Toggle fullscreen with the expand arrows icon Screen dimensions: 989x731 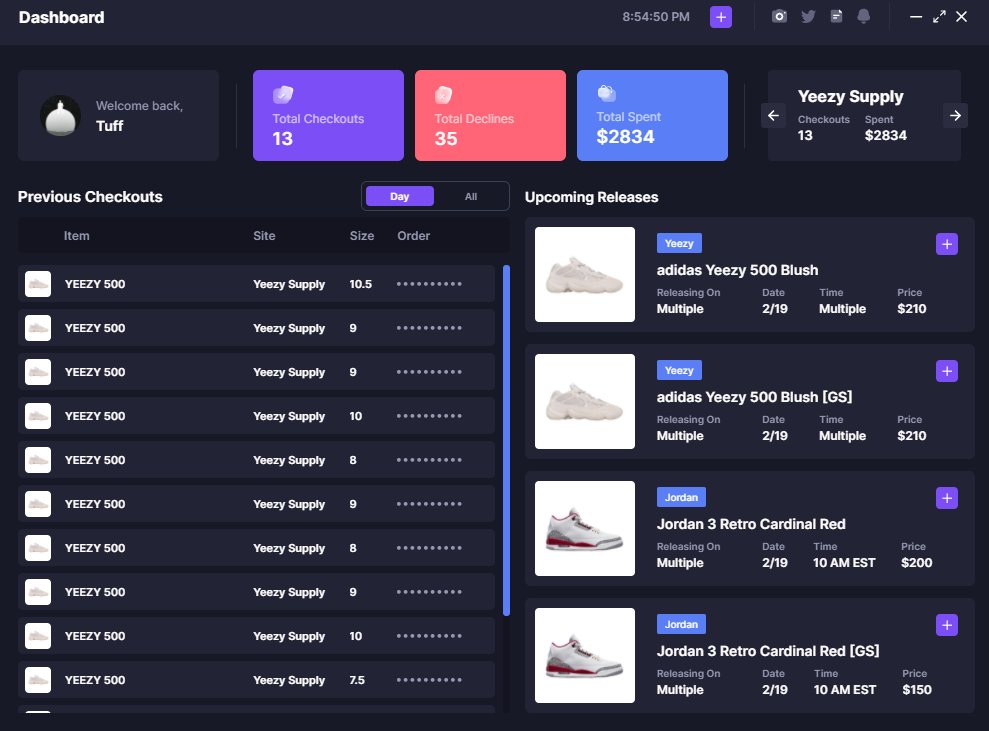pos(939,17)
